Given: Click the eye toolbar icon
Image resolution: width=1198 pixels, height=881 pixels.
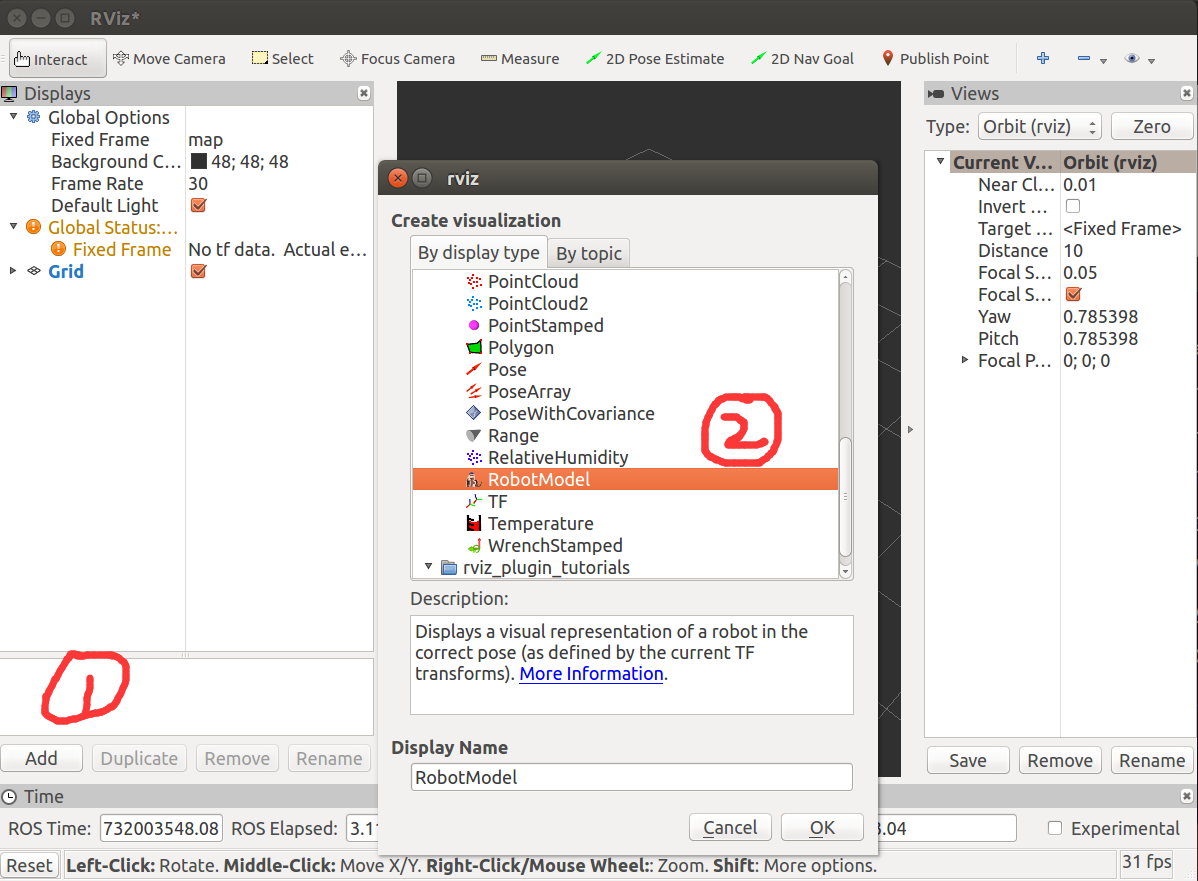Looking at the screenshot, I should (x=1132, y=58).
